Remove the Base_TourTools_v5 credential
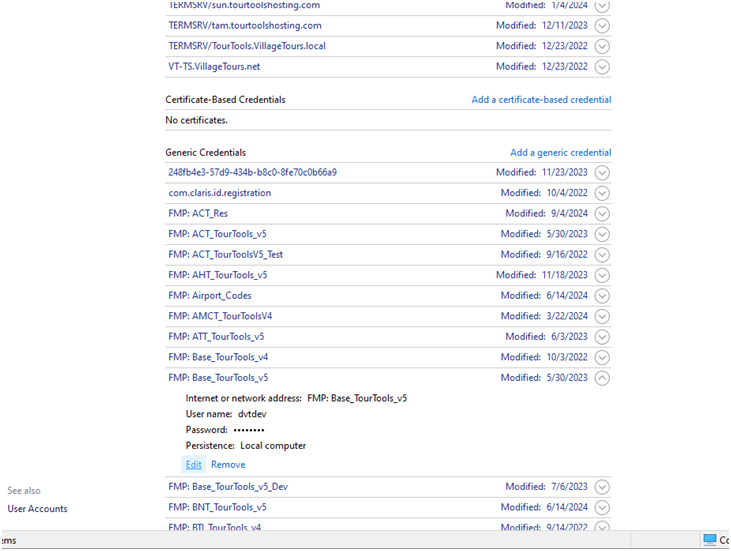 point(228,465)
